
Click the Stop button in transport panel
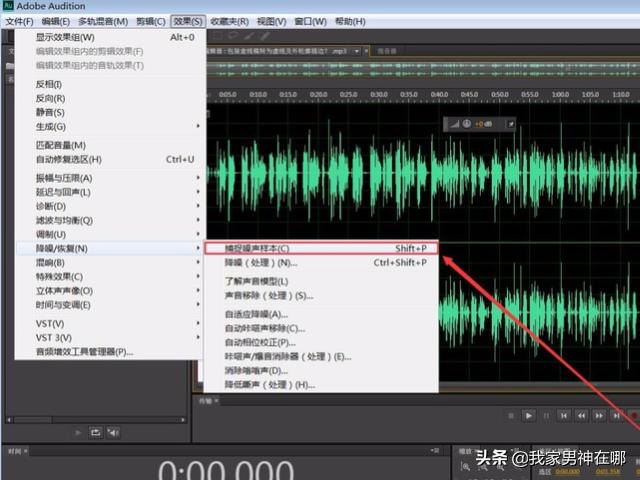tap(510, 416)
